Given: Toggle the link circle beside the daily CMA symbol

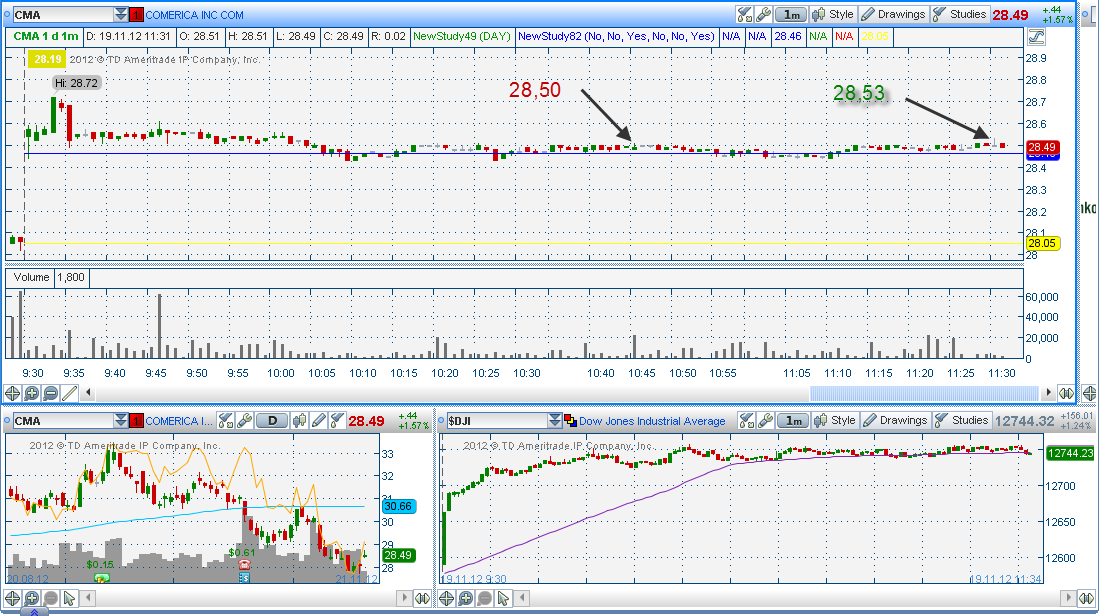Looking at the screenshot, I should (x=7, y=420).
